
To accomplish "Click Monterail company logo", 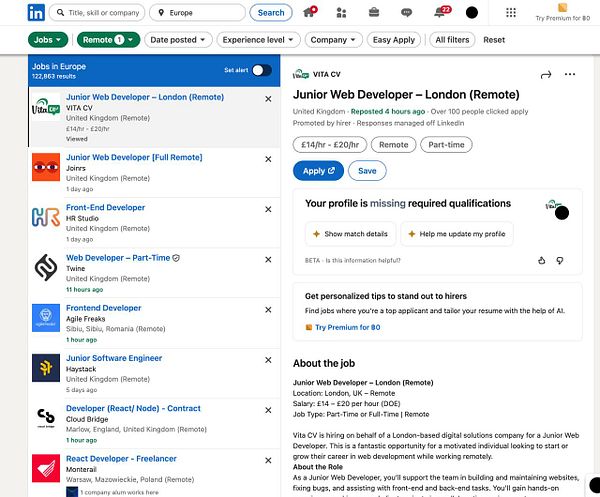I will (46, 468).
